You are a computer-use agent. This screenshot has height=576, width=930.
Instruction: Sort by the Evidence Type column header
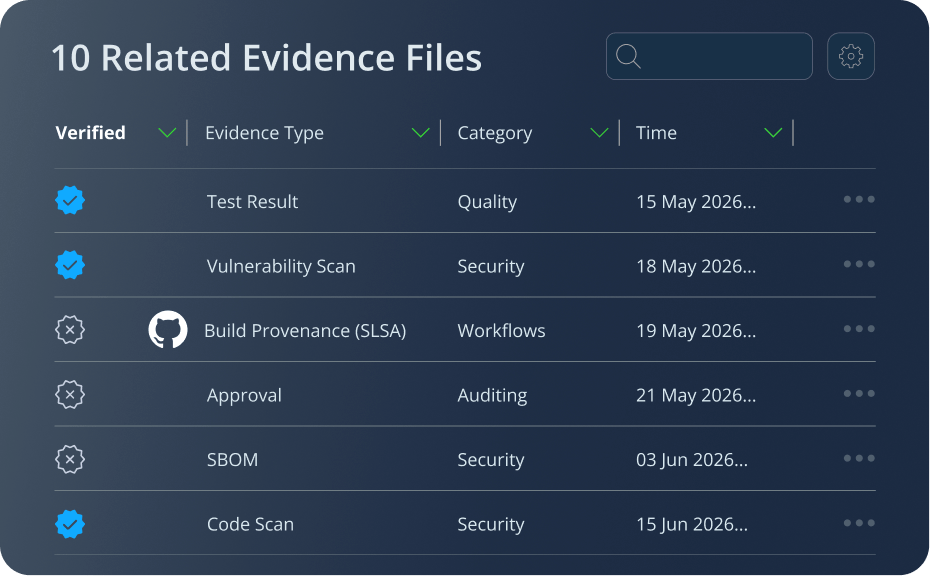265,133
